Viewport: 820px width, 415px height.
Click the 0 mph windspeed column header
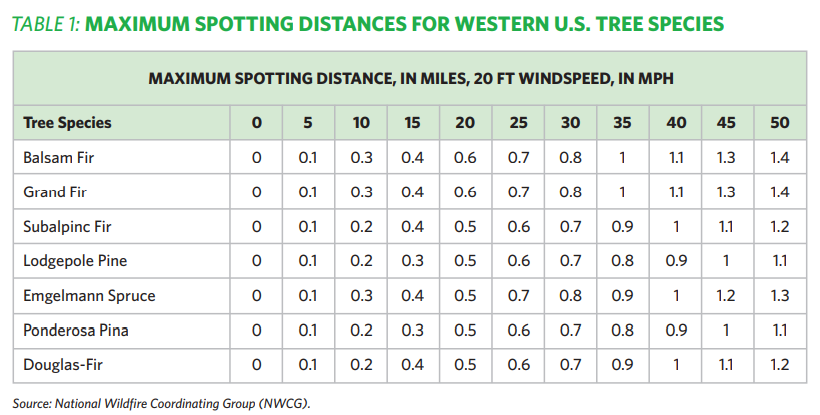click(257, 123)
